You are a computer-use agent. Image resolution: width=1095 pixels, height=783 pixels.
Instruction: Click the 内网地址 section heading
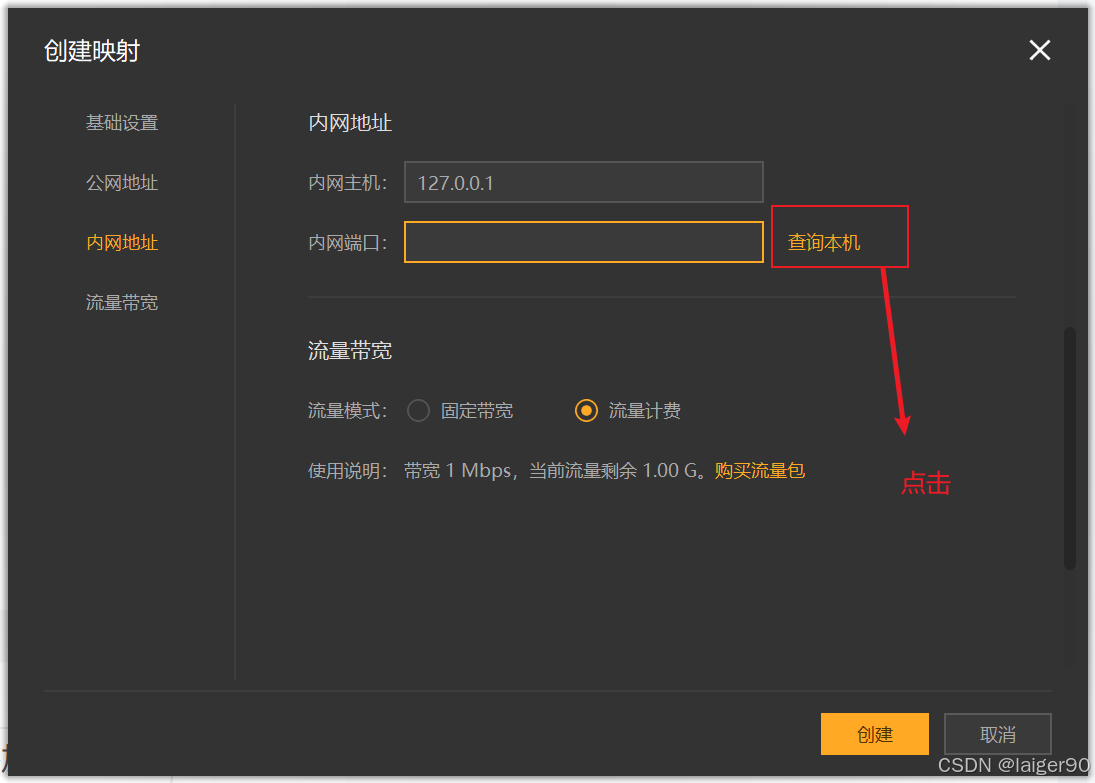coord(350,123)
